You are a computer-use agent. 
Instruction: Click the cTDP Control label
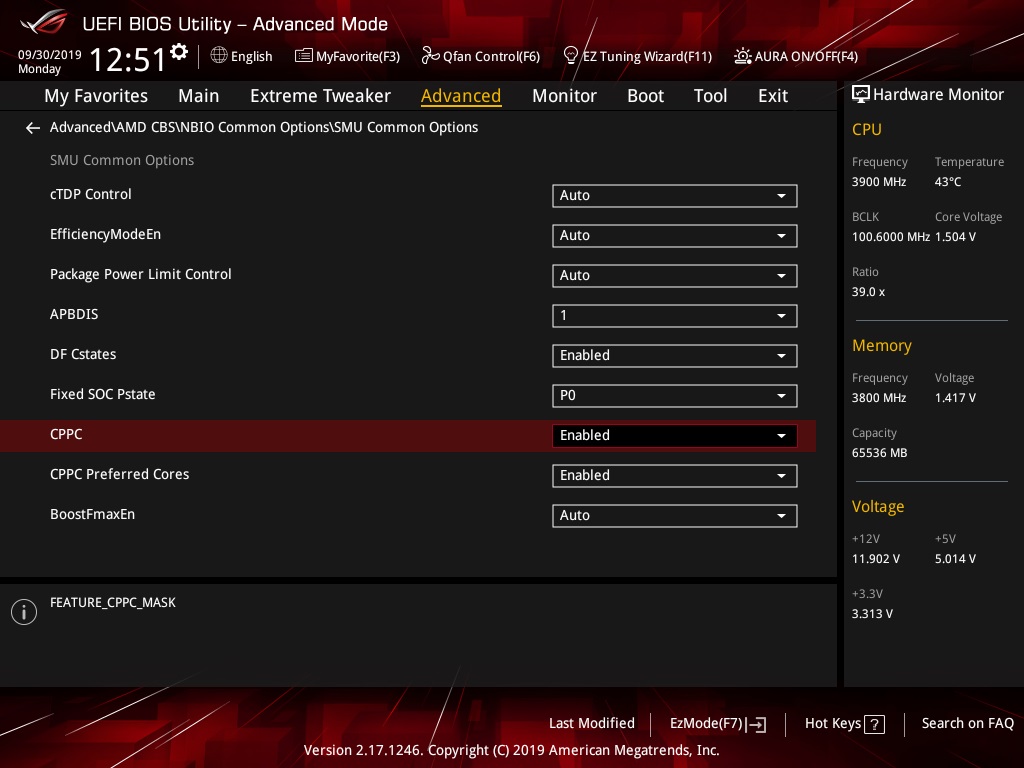click(x=91, y=195)
